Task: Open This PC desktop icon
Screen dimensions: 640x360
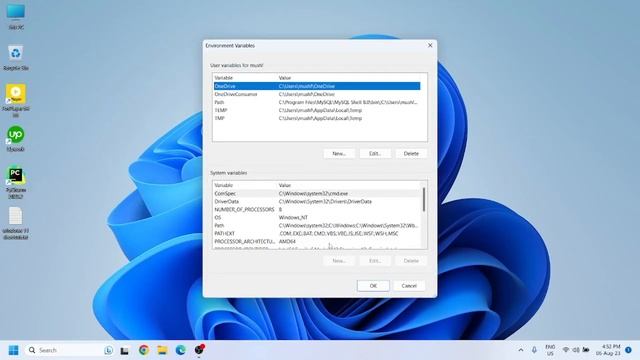Action: [x=16, y=16]
